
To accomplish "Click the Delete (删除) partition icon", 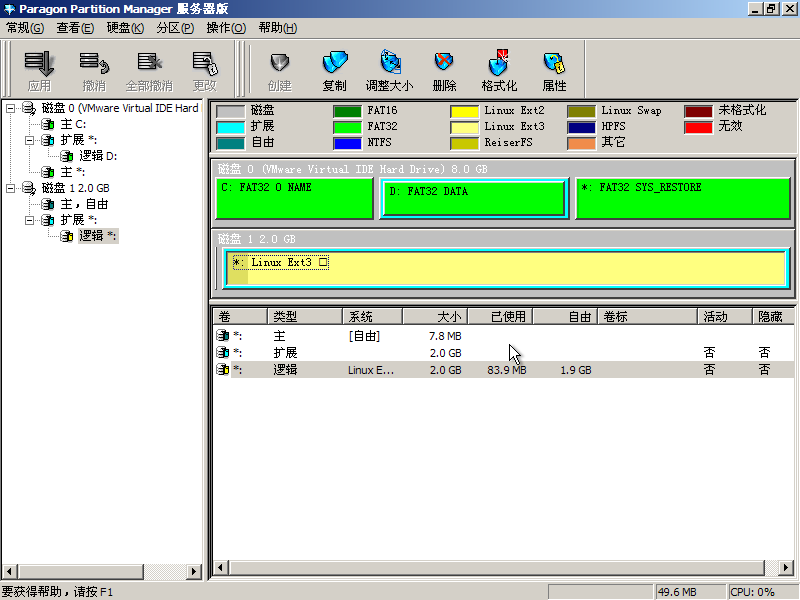I will (x=444, y=62).
